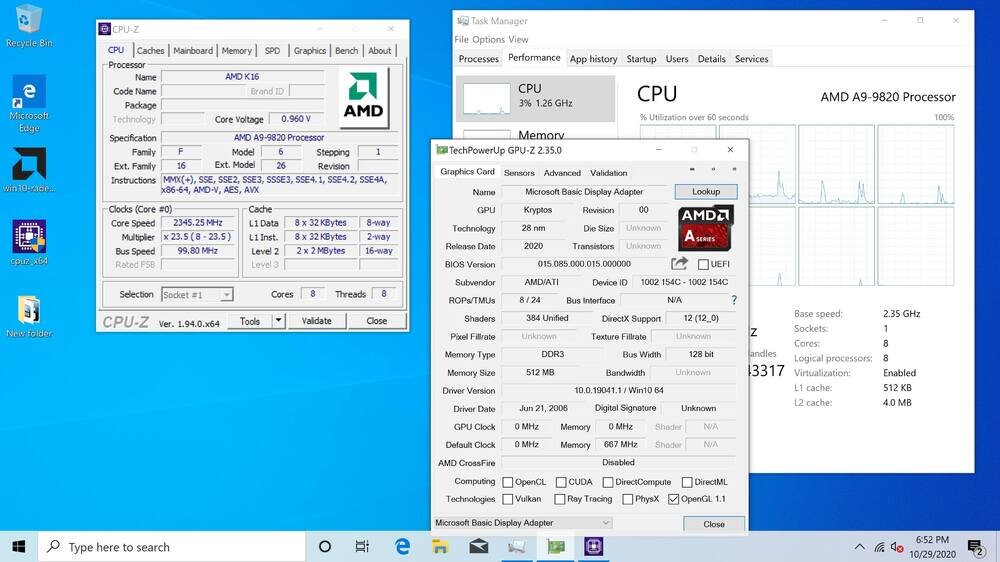Open the Windows Start menu
Image resolution: width=1000 pixels, height=562 pixels.
(x=18, y=547)
